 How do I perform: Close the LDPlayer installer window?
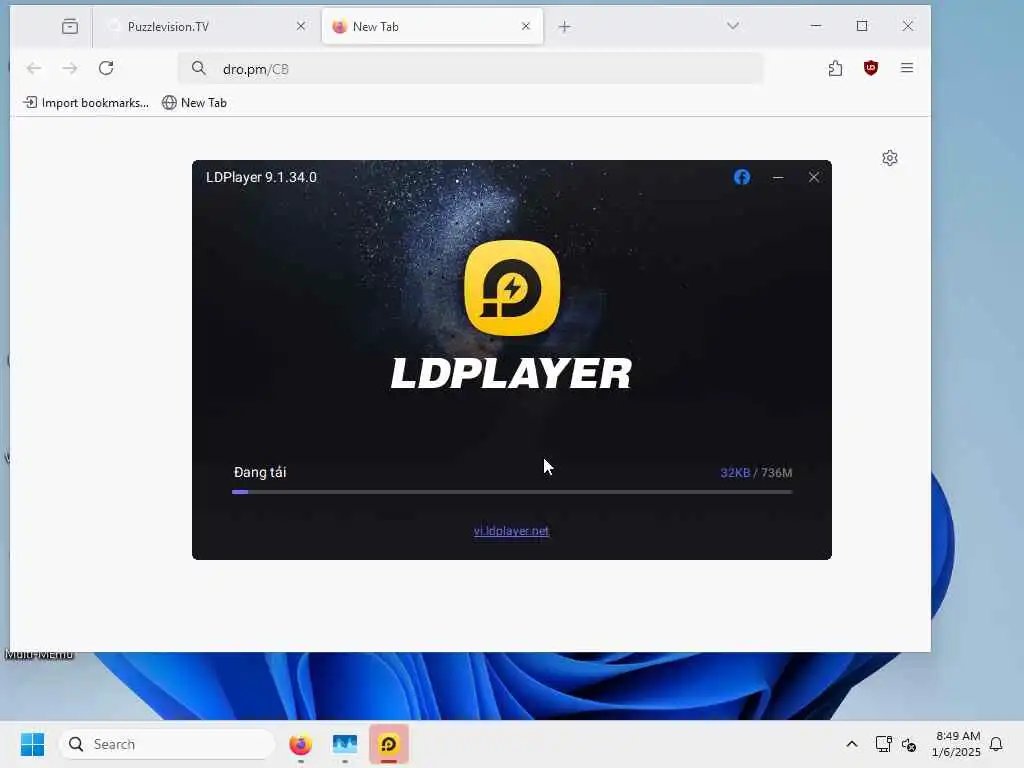[813, 177]
